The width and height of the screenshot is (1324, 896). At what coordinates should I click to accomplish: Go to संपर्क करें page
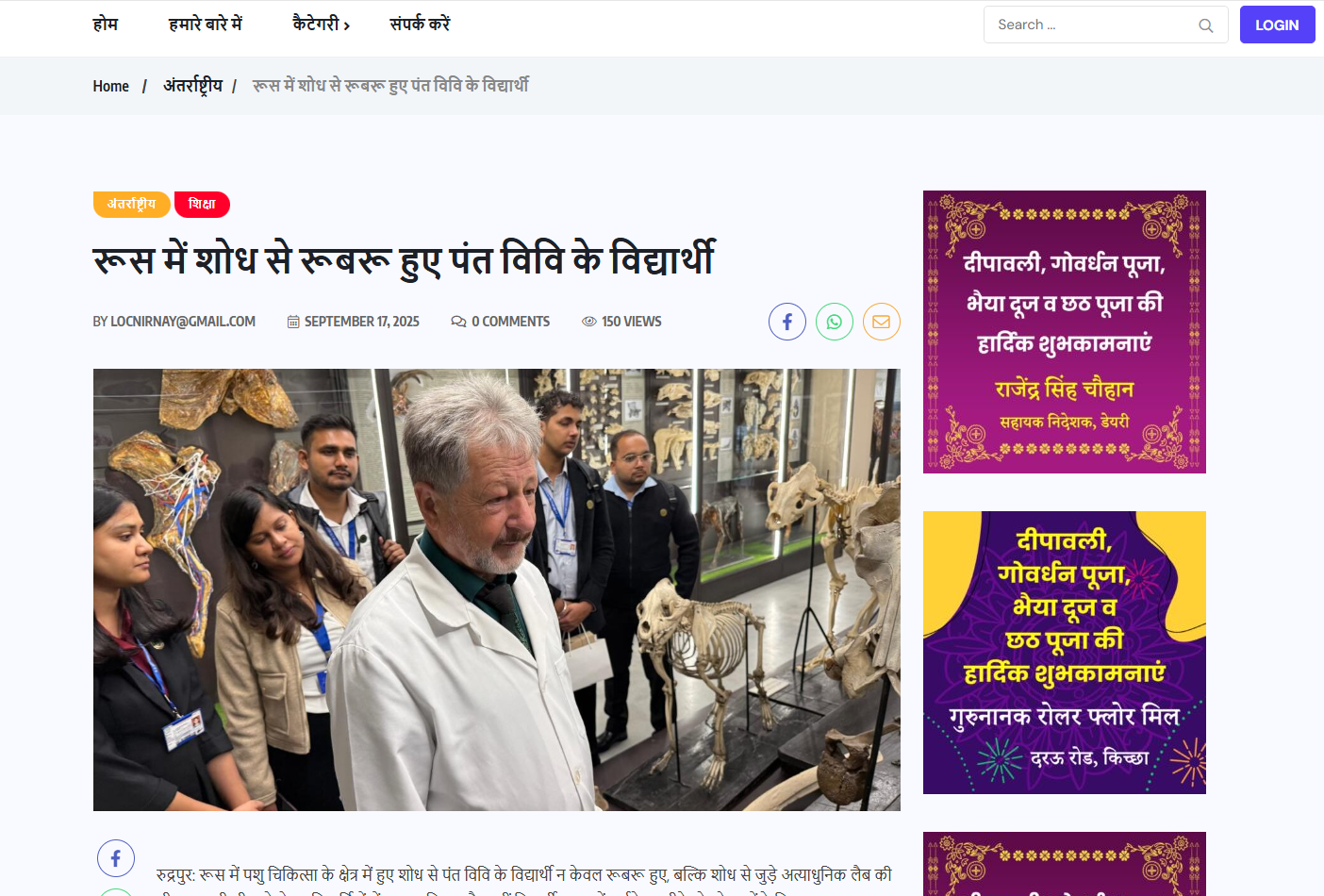[x=420, y=25]
